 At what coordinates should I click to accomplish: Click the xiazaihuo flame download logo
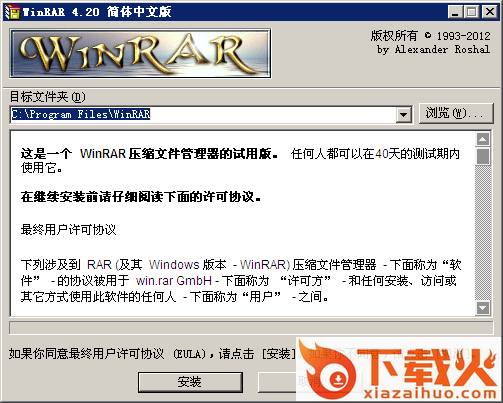[x=399, y=369]
